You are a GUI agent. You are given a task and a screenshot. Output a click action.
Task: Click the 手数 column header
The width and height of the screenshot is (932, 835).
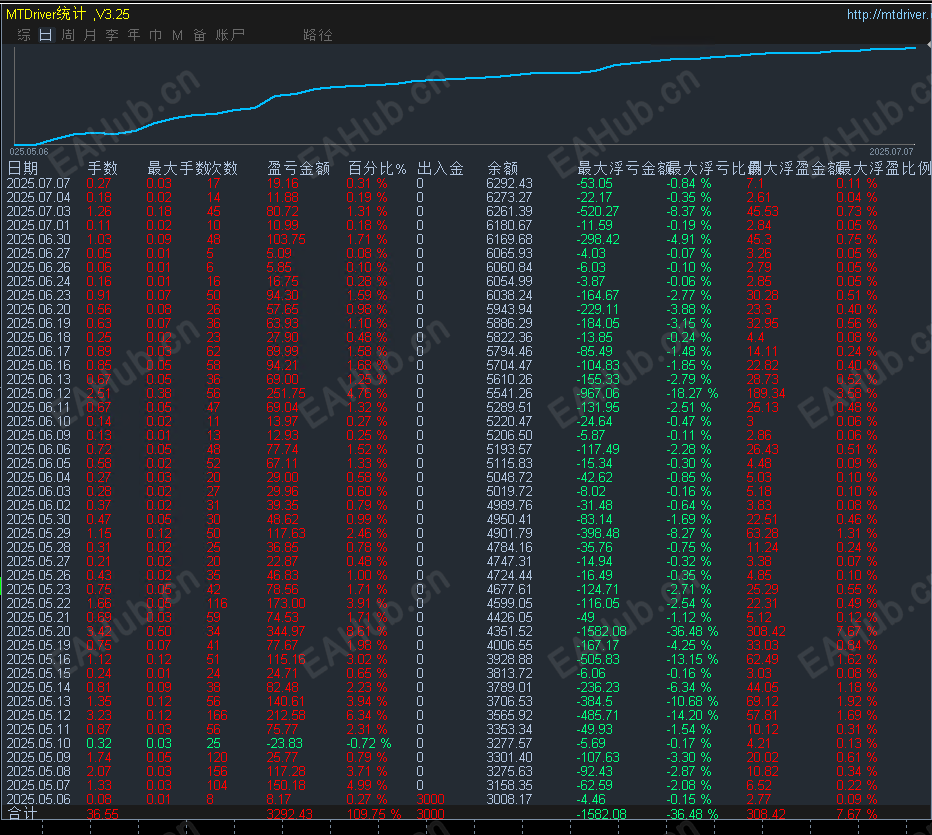coord(103,168)
